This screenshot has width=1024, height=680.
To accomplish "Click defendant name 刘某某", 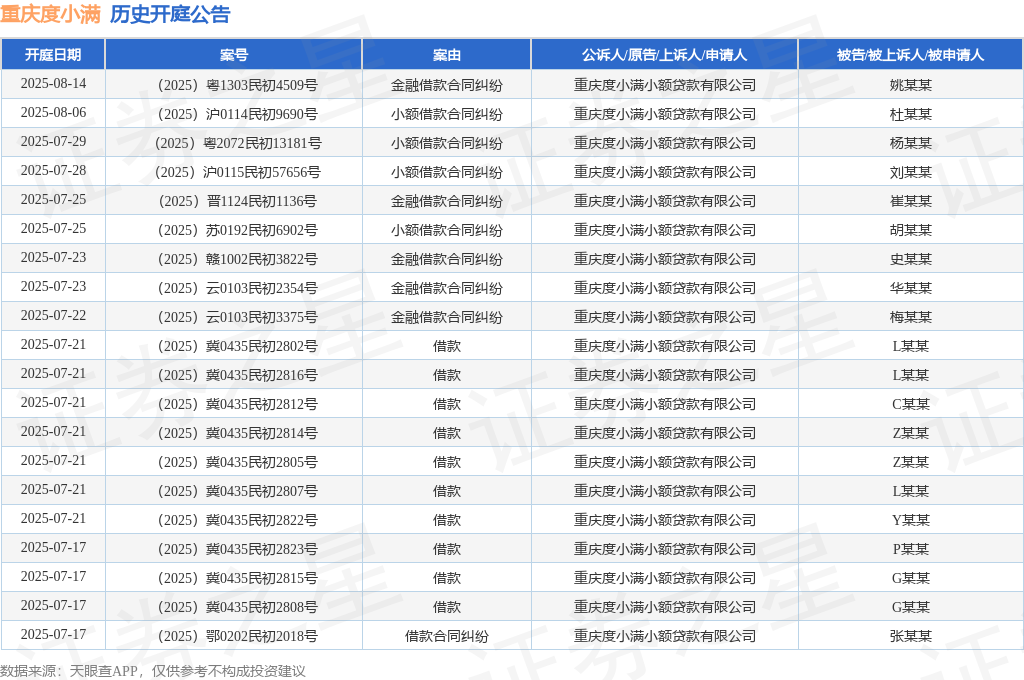I will click(910, 172).
